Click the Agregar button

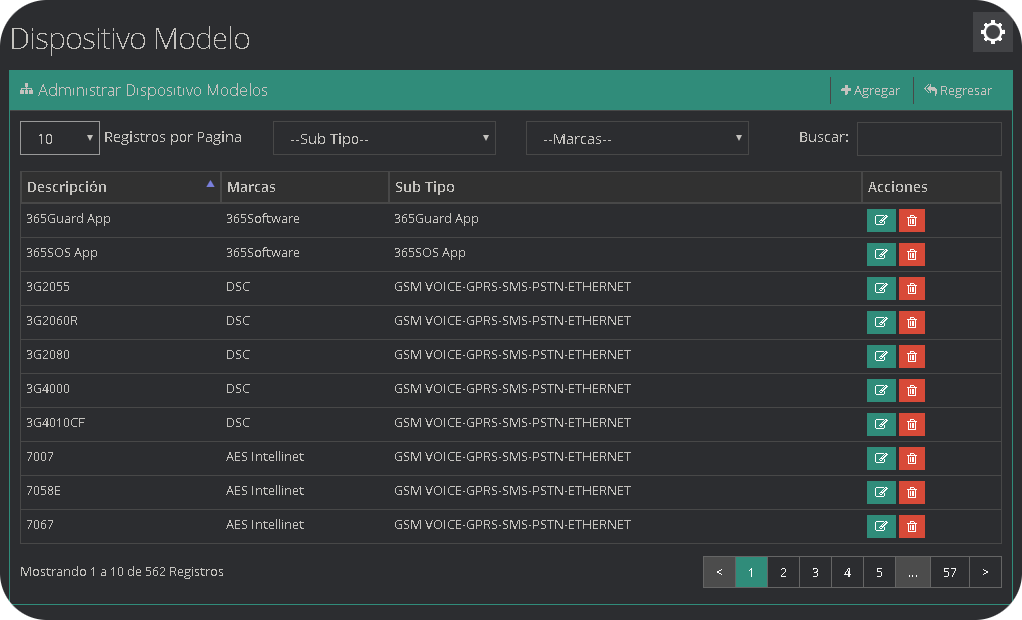(871, 90)
